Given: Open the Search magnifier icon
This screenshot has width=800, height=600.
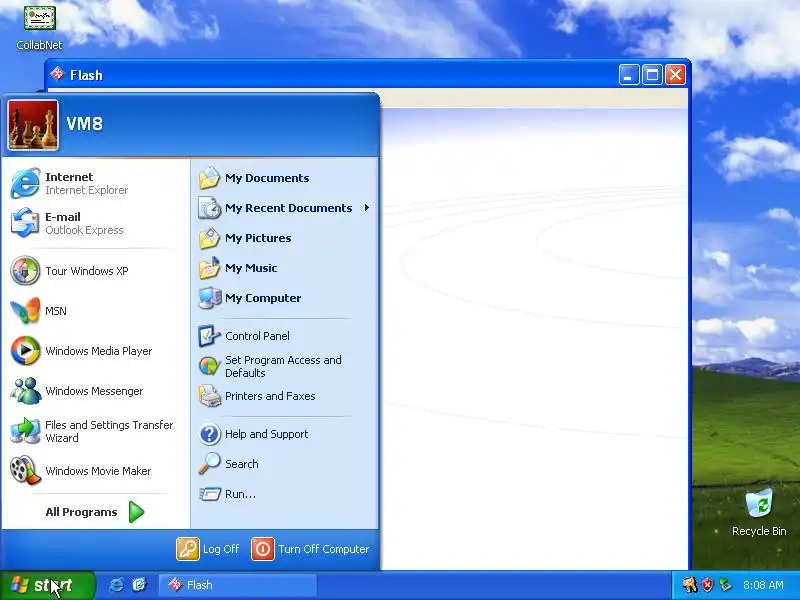Looking at the screenshot, I should click(x=209, y=464).
